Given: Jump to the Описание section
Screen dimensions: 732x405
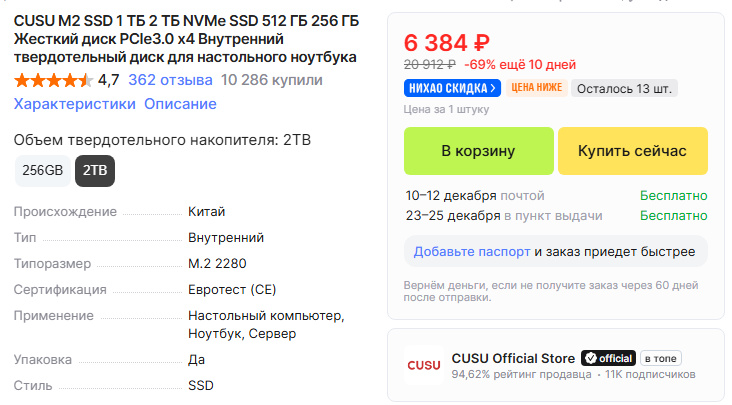Looking at the screenshot, I should pyautogui.click(x=180, y=104).
